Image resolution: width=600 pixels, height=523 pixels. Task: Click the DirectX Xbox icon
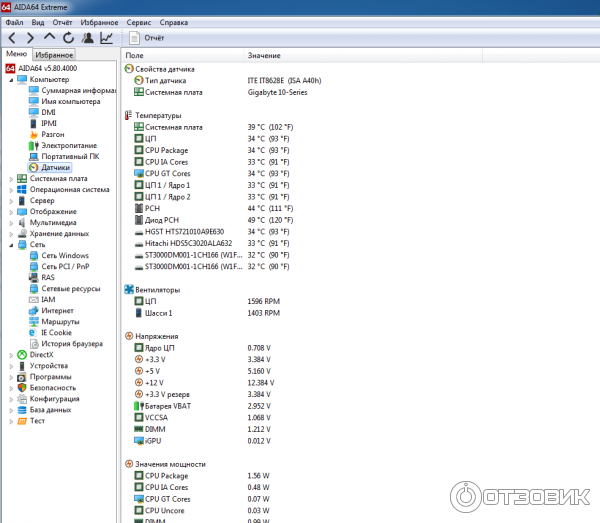pyautogui.click(x=22, y=355)
